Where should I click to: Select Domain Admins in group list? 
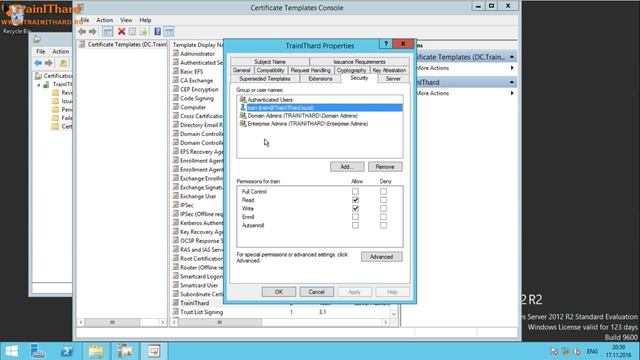point(302,116)
